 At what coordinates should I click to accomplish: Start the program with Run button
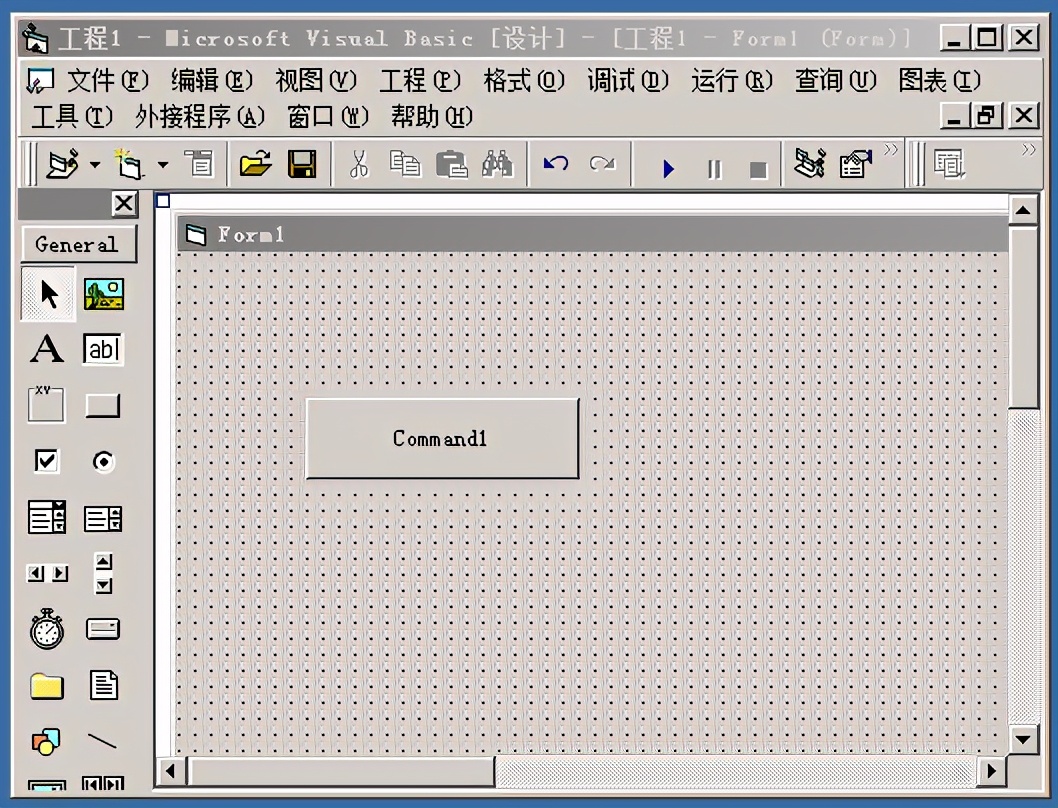pyautogui.click(x=668, y=168)
